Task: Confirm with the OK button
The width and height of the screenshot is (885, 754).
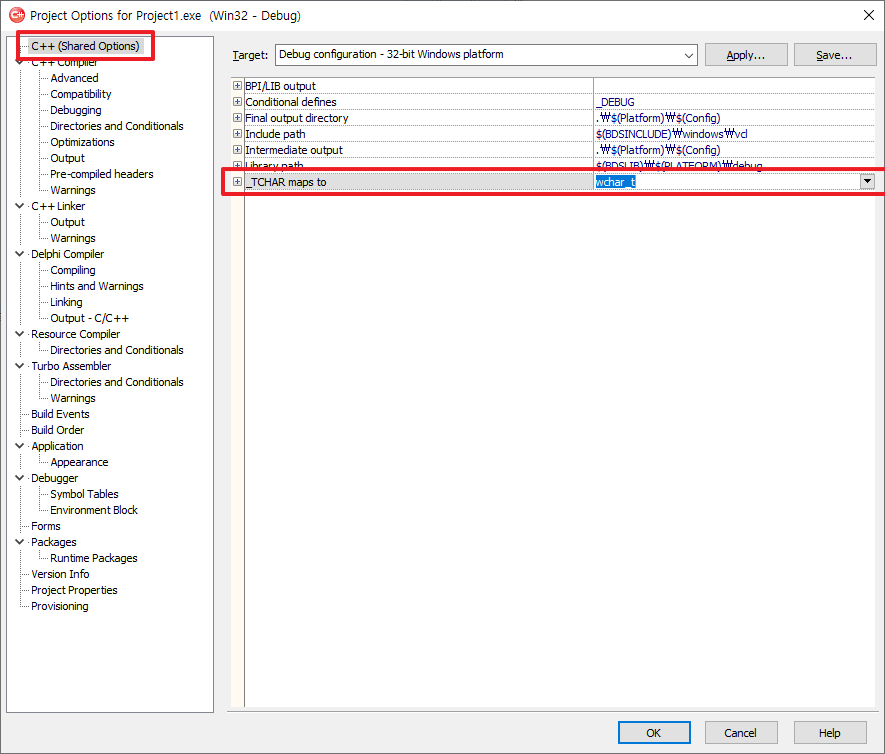Action: 654,733
